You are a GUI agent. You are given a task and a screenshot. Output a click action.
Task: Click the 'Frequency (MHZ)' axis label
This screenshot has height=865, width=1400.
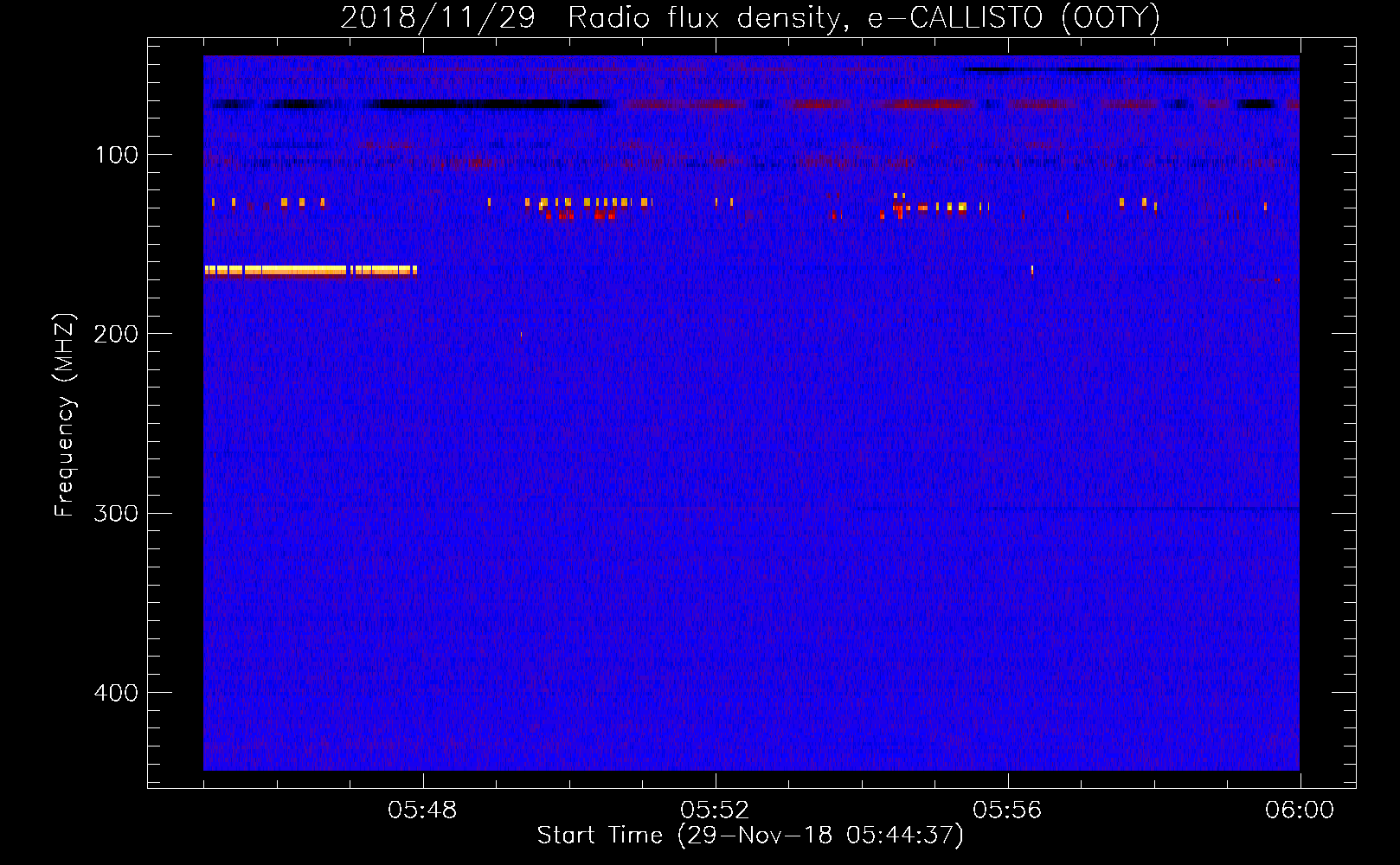(x=65, y=415)
